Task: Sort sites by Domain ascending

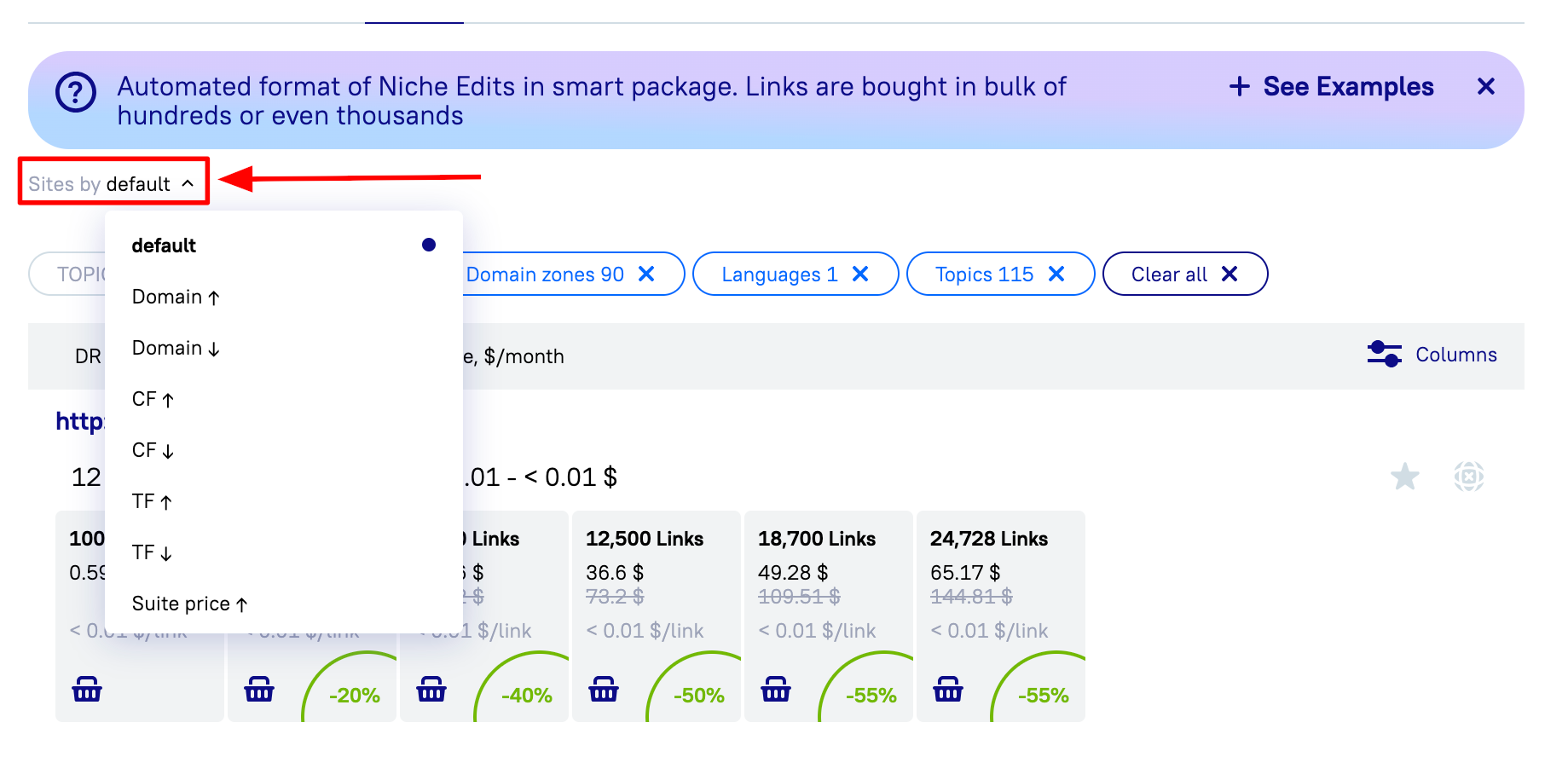Action: pyautogui.click(x=284, y=297)
